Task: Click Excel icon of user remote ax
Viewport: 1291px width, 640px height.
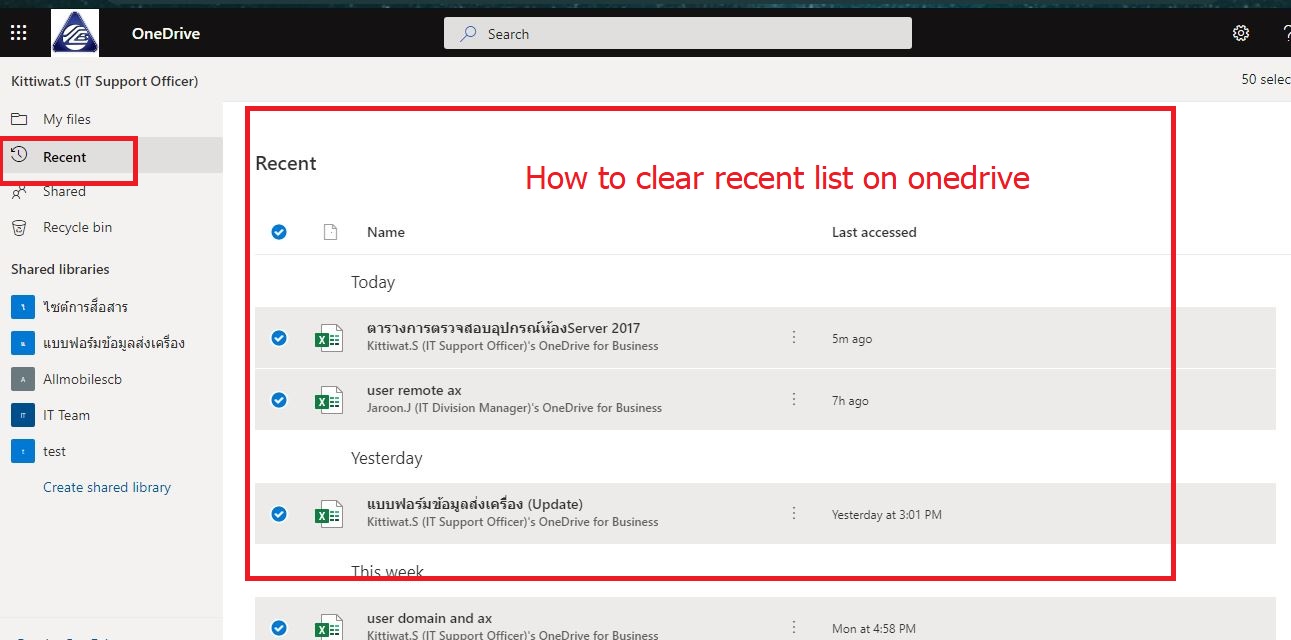Action: pyautogui.click(x=328, y=400)
